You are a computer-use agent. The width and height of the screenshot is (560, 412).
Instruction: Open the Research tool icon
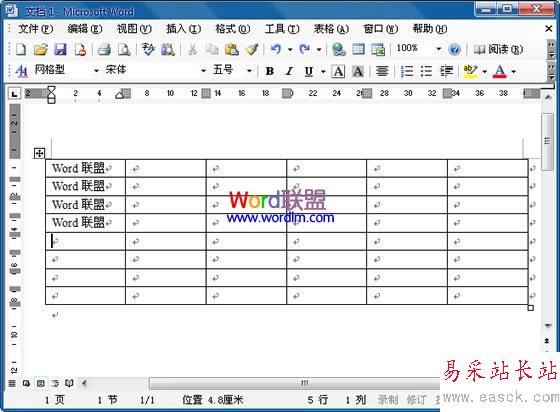click(x=168, y=49)
